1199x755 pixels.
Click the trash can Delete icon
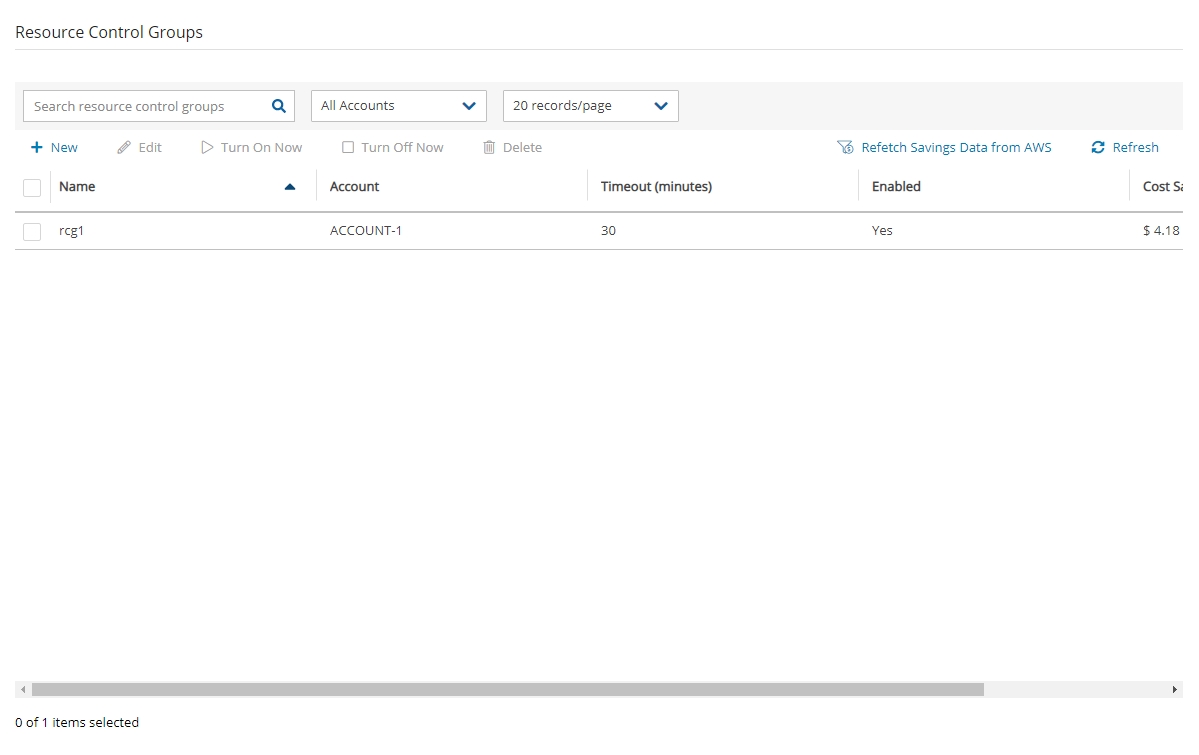point(489,147)
